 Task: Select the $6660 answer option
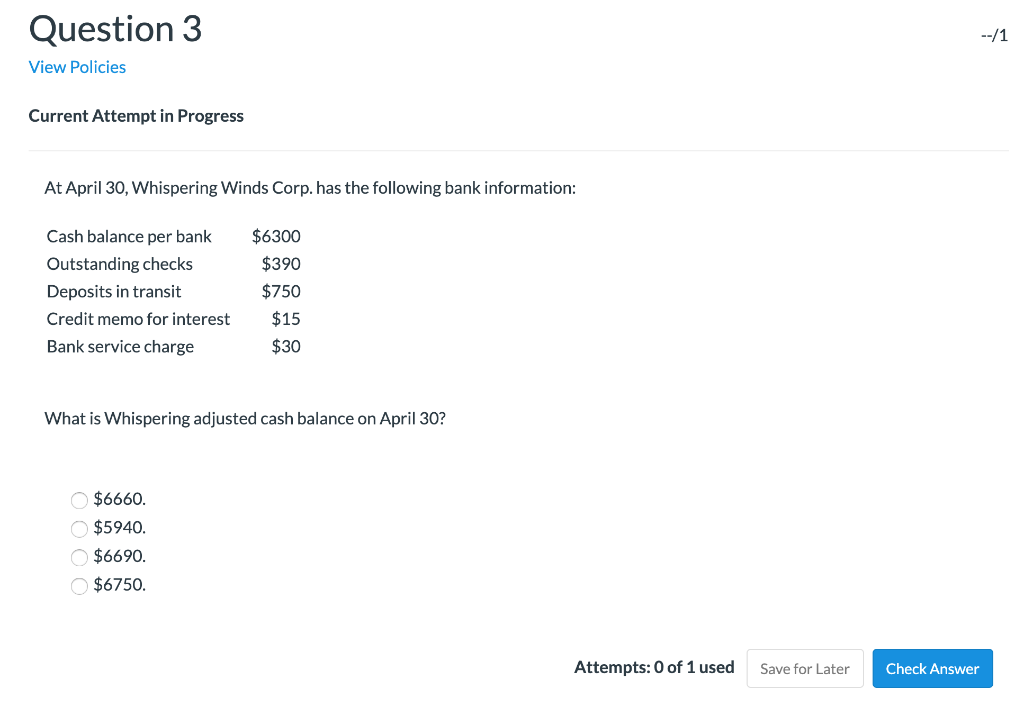point(79,500)
